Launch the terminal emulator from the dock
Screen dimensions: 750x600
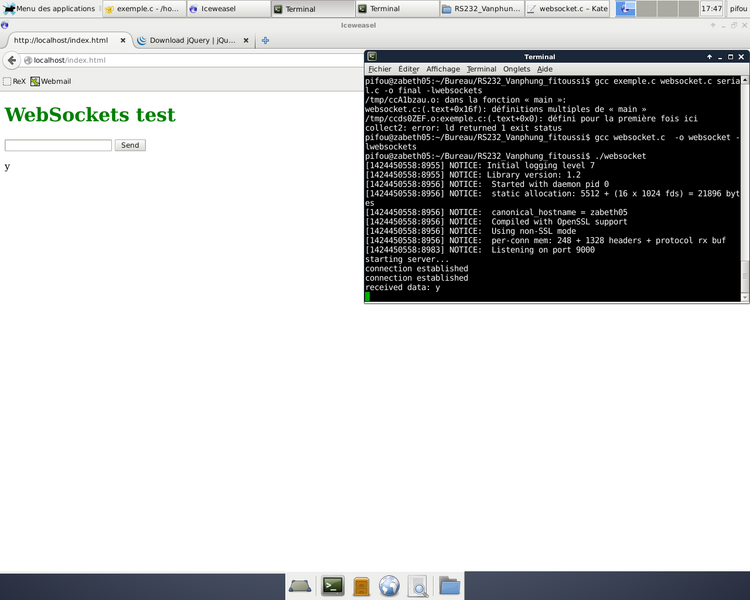point(332,586)
